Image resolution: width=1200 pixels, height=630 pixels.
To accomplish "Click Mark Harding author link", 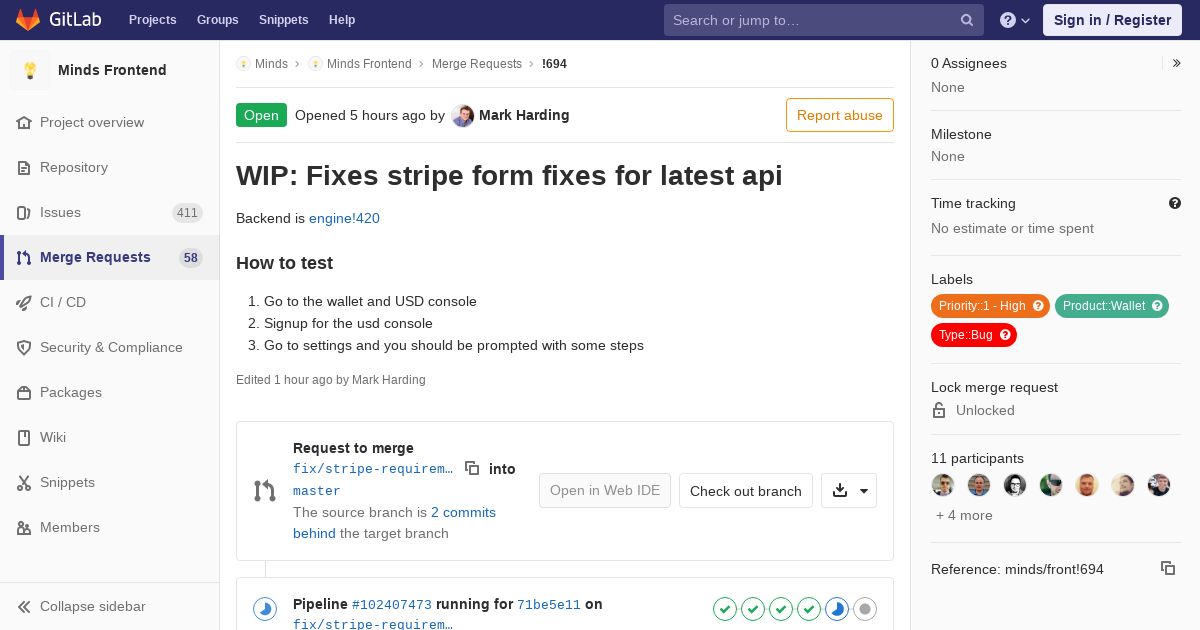I will (x=524, y=115).
